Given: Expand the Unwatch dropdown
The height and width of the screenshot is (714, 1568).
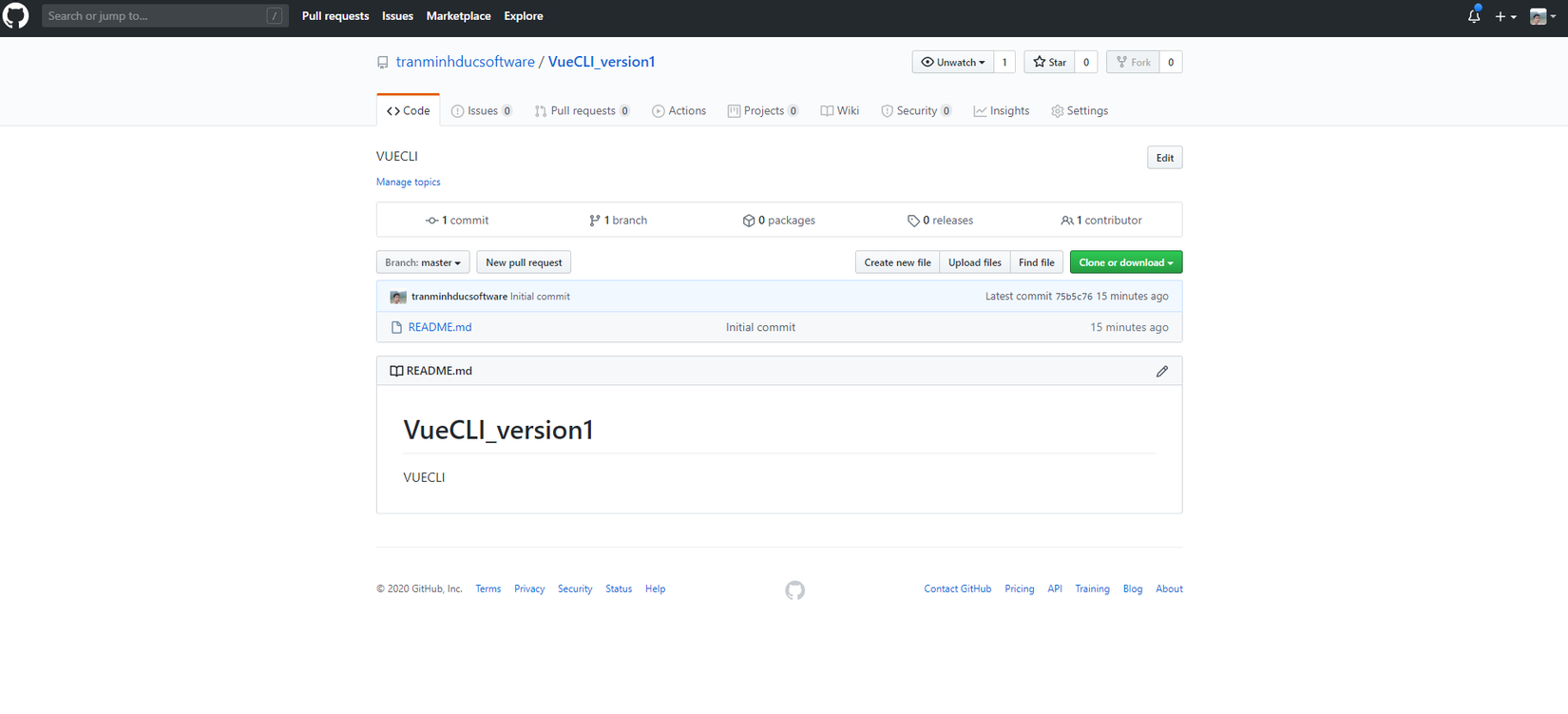Looking at the screenshot, I should point(953,63).
